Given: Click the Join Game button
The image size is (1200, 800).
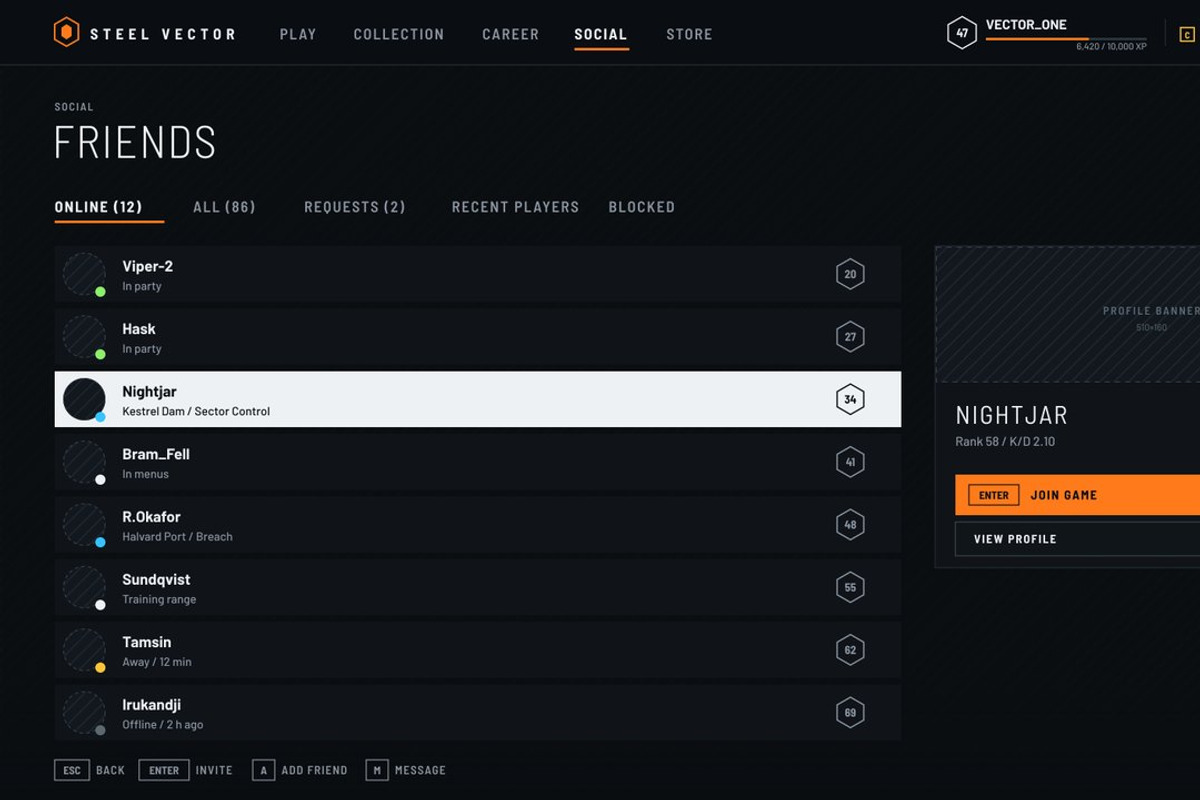Looking at the screenshot, I should pos(1077,495).
